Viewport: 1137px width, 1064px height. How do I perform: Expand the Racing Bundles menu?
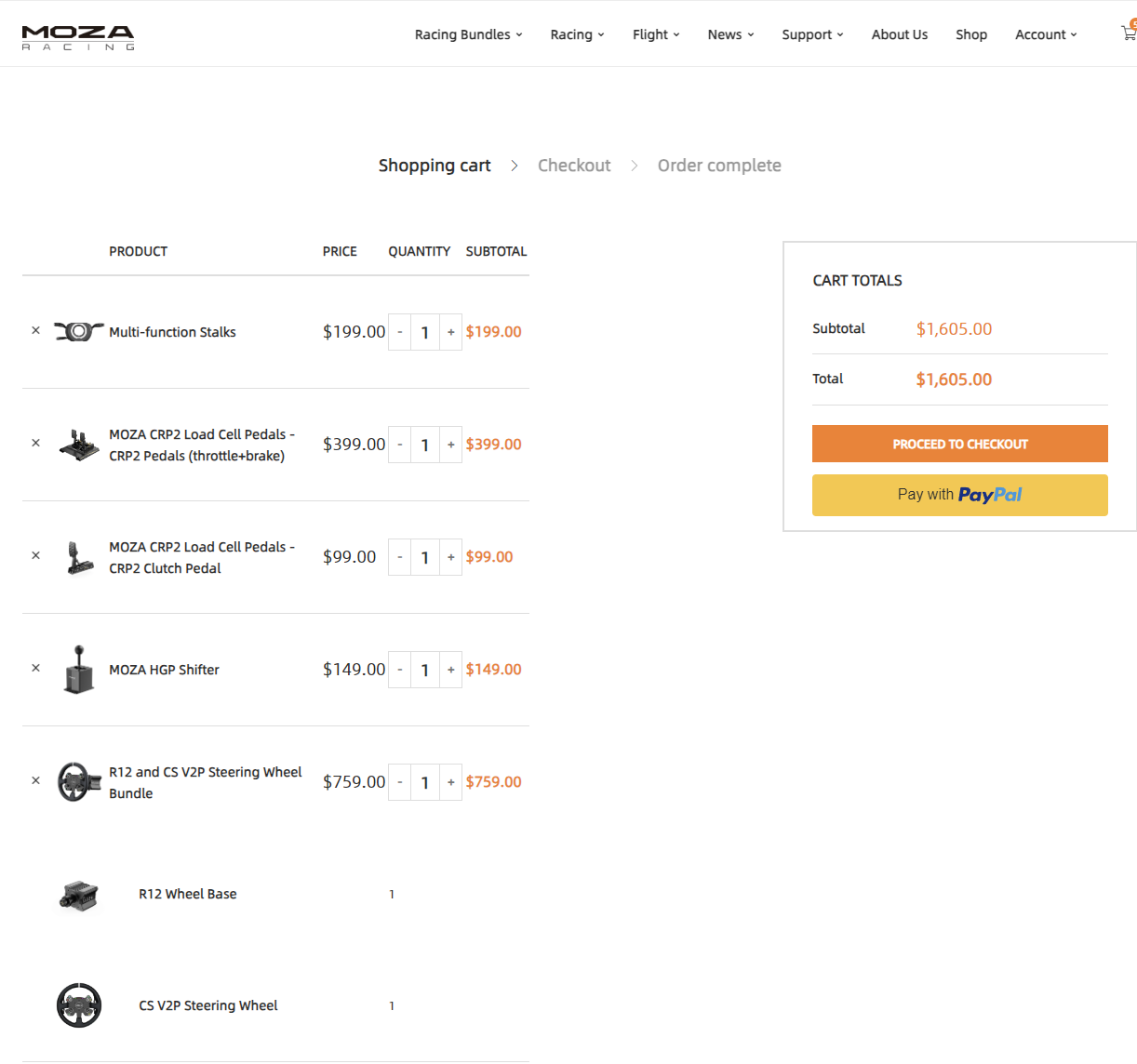(x=468, y=34)
